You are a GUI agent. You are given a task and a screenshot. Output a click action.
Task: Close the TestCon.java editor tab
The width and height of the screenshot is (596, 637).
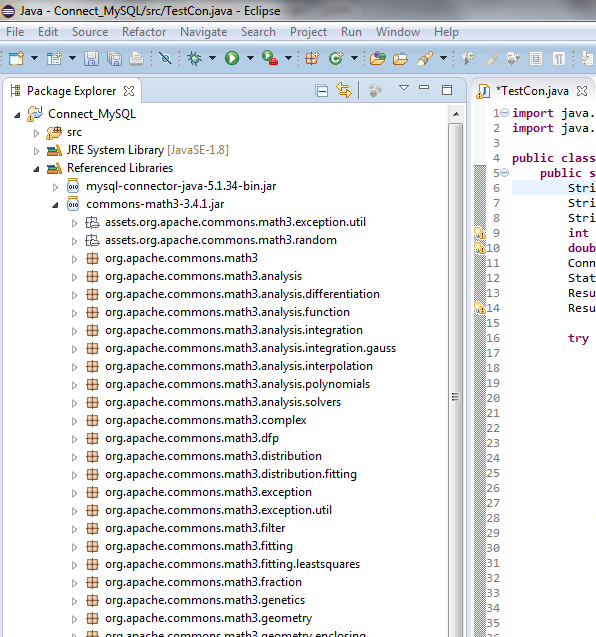pyautogui.click(x=582, y=91)
